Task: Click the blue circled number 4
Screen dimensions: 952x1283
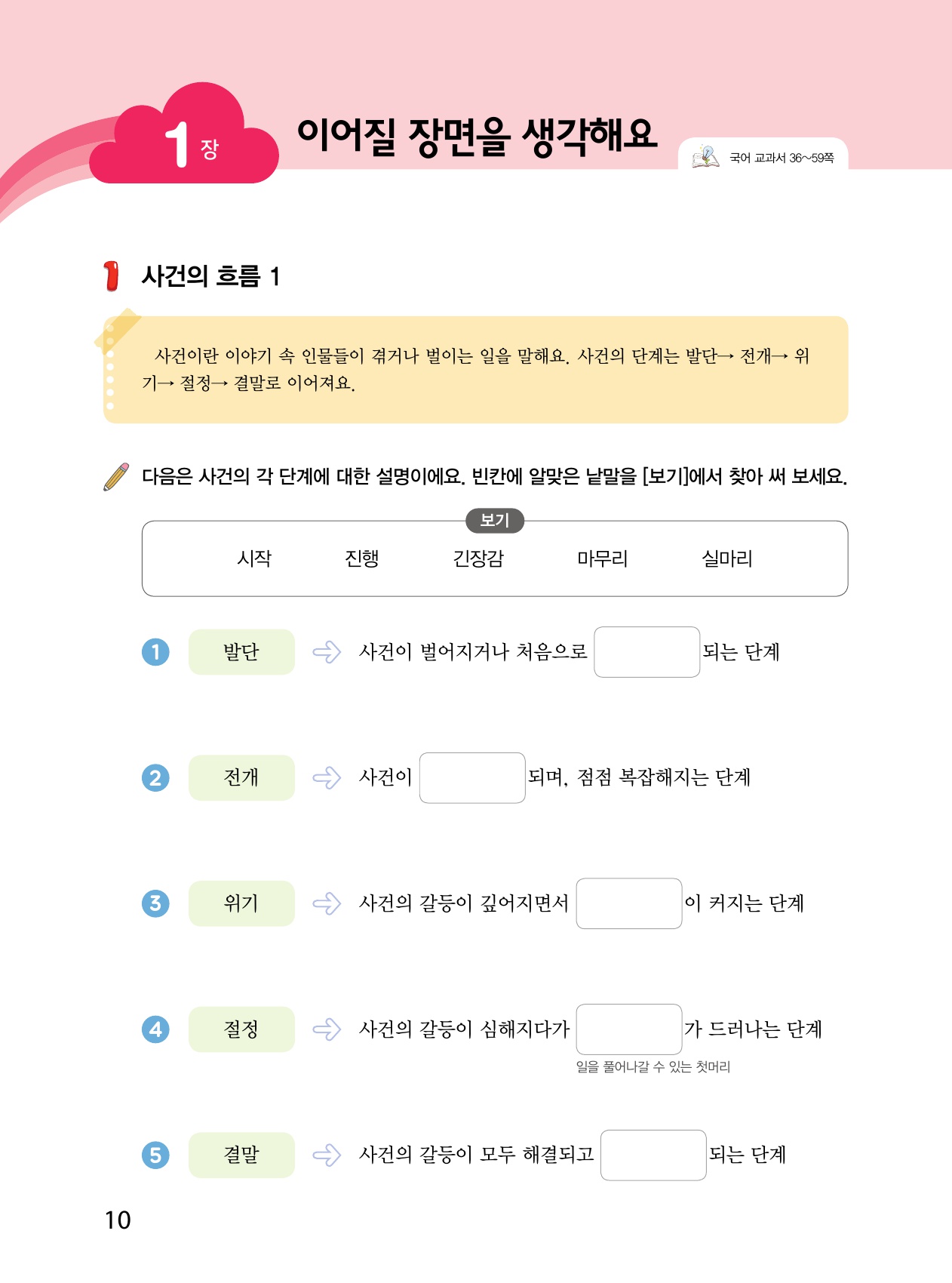Action: coord(155,1029)
